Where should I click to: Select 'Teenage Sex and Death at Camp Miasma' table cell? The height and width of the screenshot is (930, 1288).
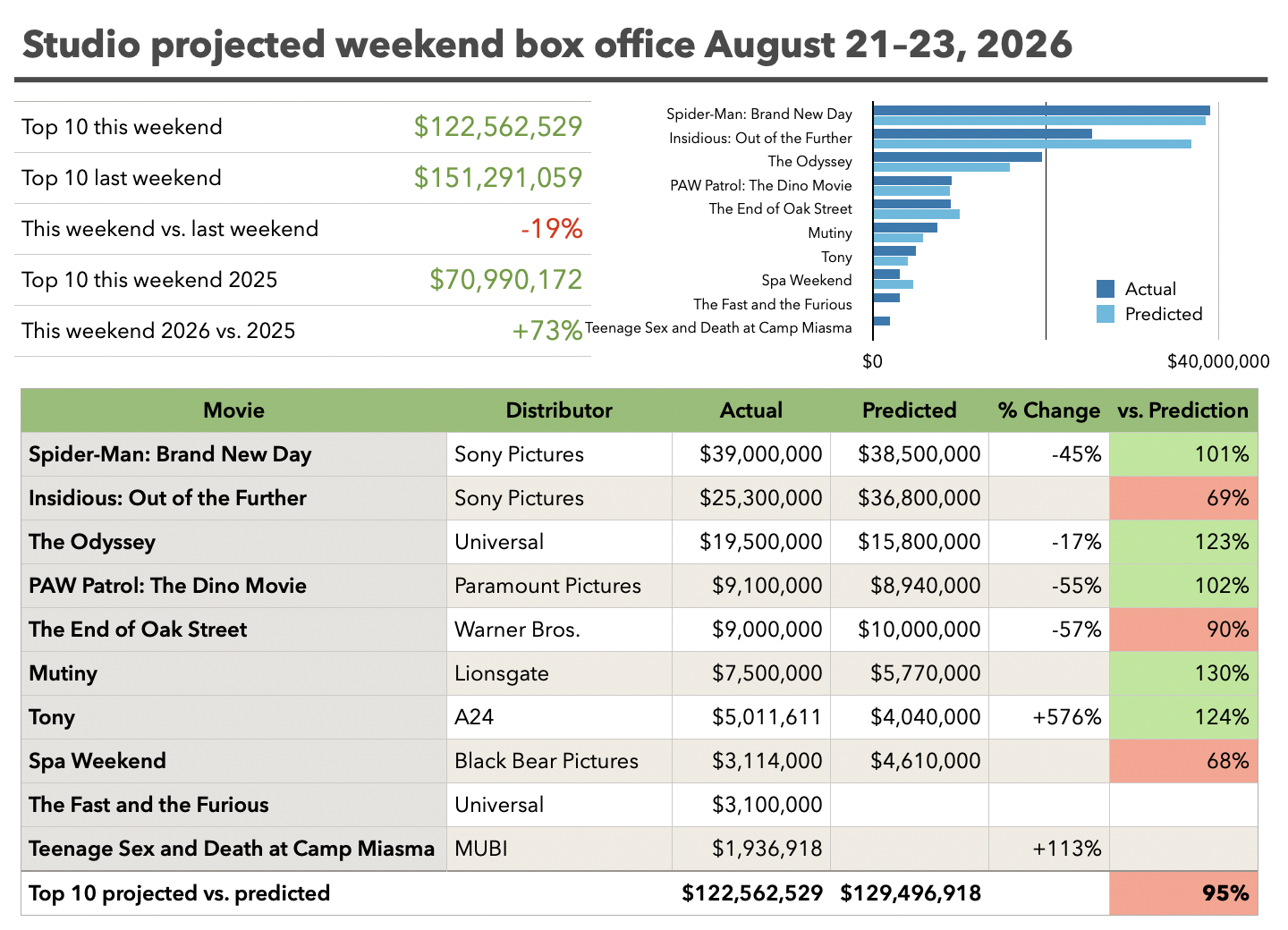233,849
